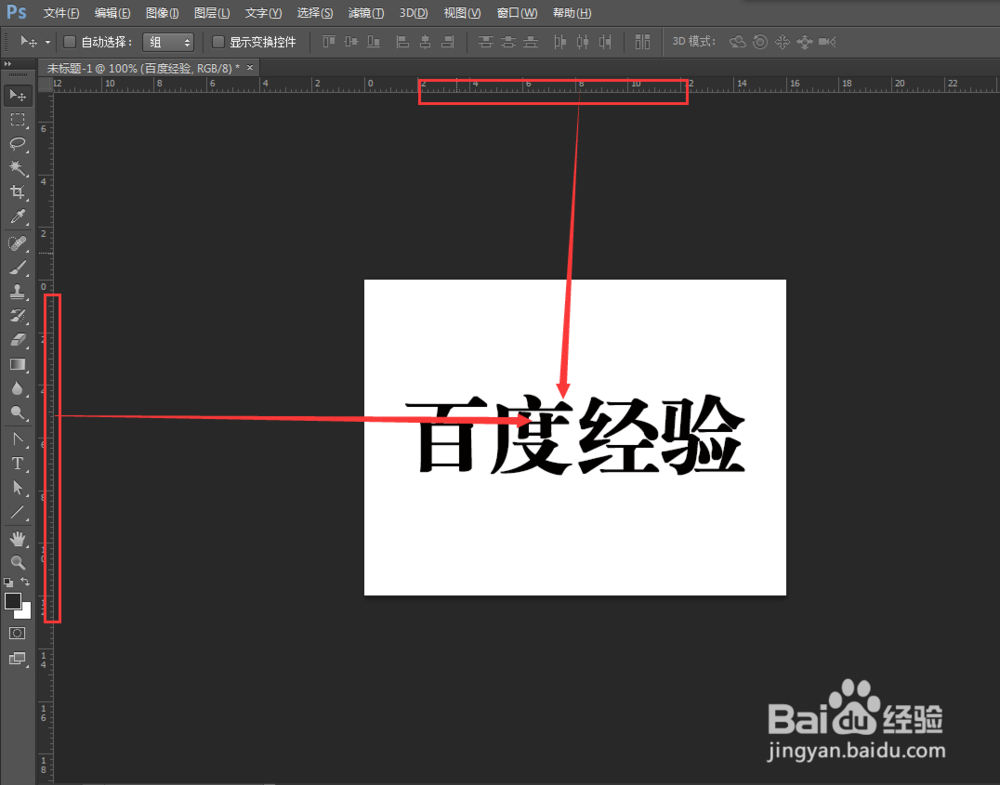This screenshot has width=1000, height=785.
Task: Choose 3D roll mode icon
Action: pyautogui.click(x=760, y=42)
